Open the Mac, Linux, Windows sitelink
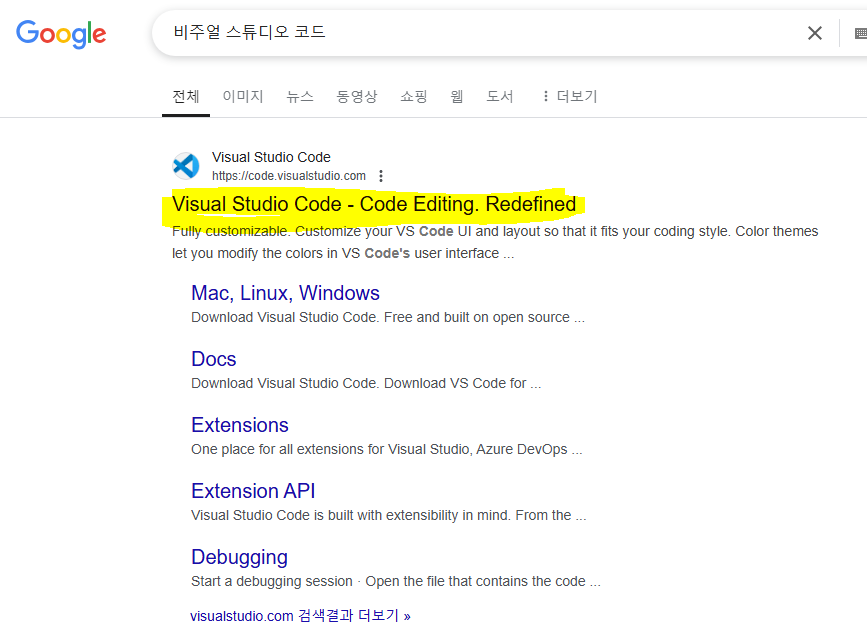 point(285,293)
